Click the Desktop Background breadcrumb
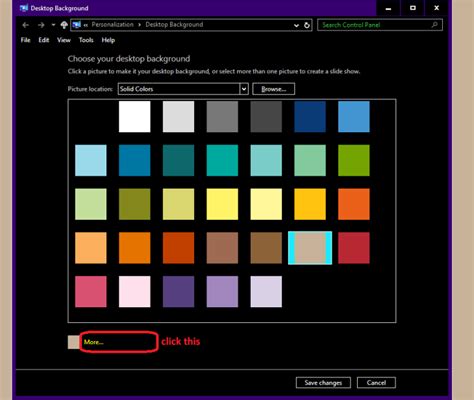 174,25
